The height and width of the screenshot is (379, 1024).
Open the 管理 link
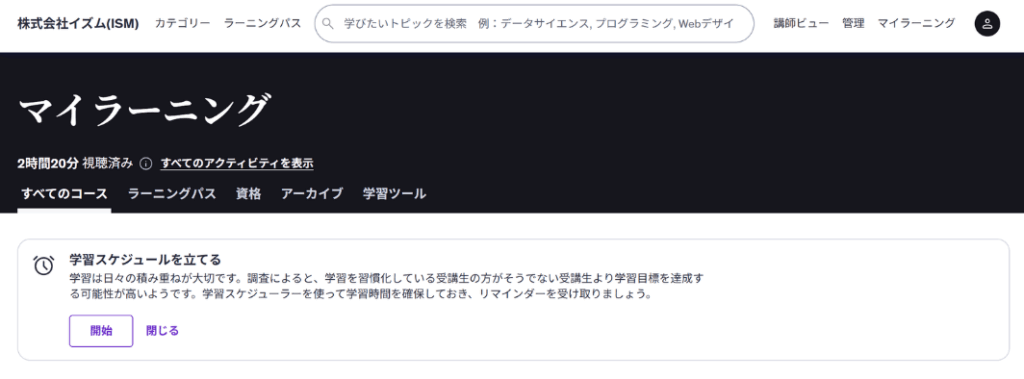click(x=853, y=24)
